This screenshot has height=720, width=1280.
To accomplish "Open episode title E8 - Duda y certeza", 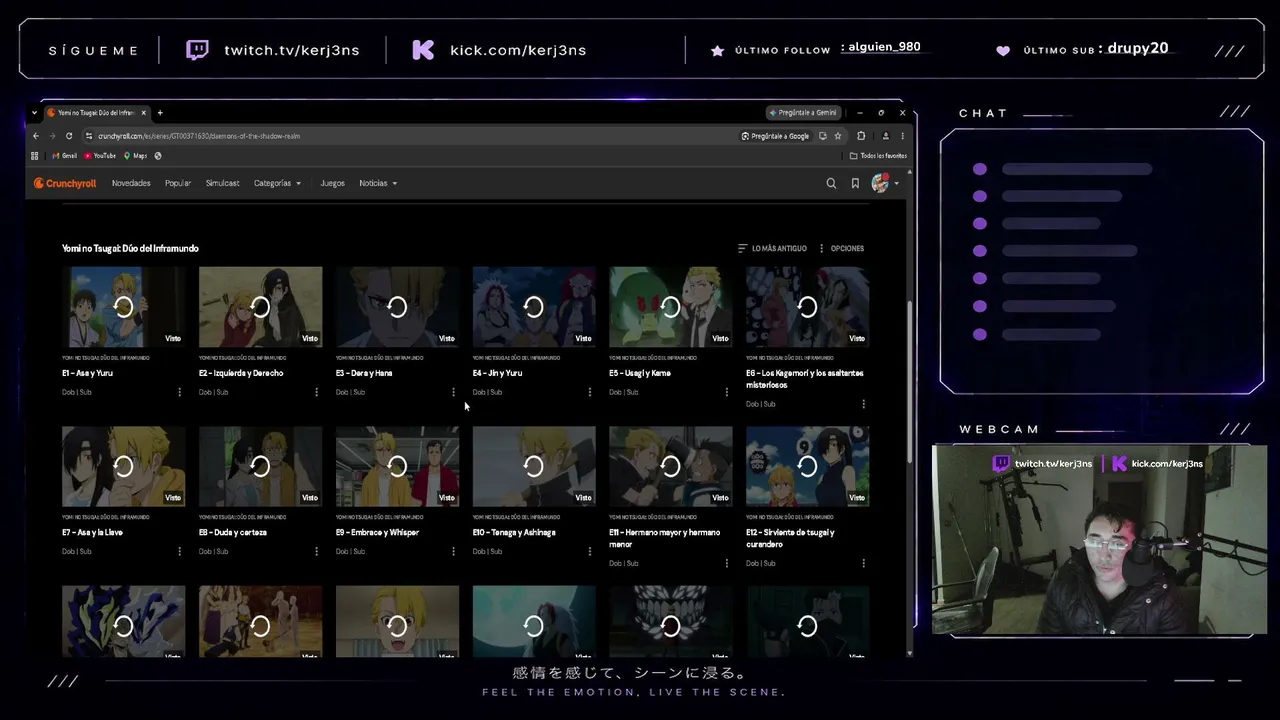I will 233,532.
